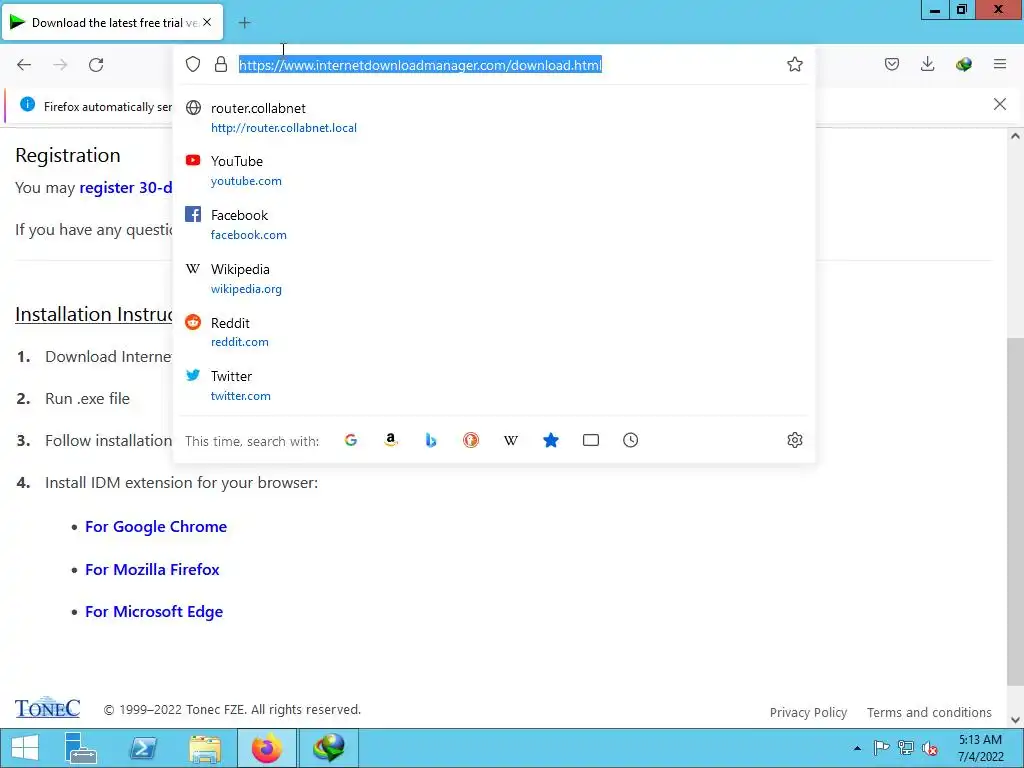Open the For Microsoft Edge link
1024x768 pixels.
point(154,611)
